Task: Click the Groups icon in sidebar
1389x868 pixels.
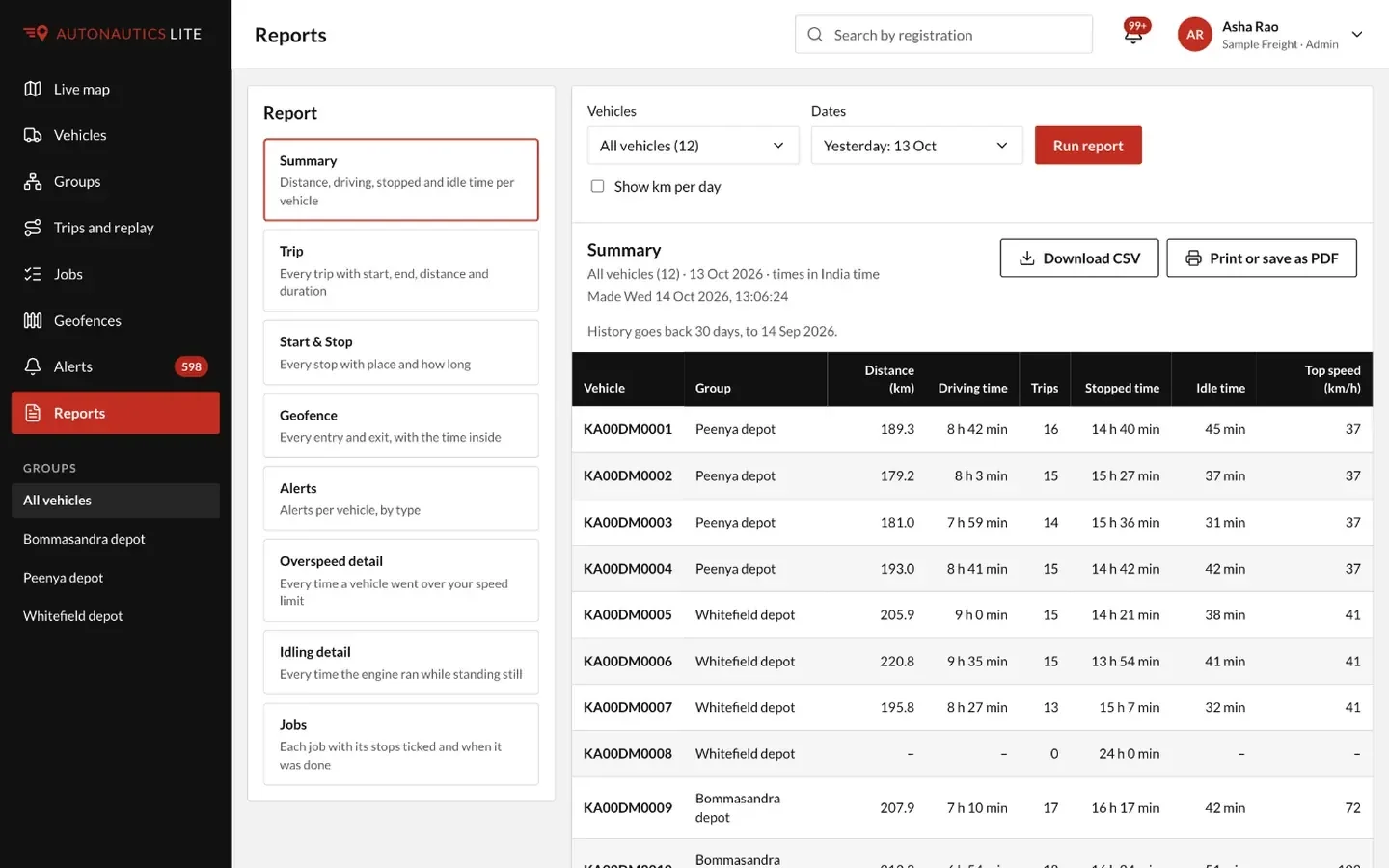Action: (x=33, y=181)
